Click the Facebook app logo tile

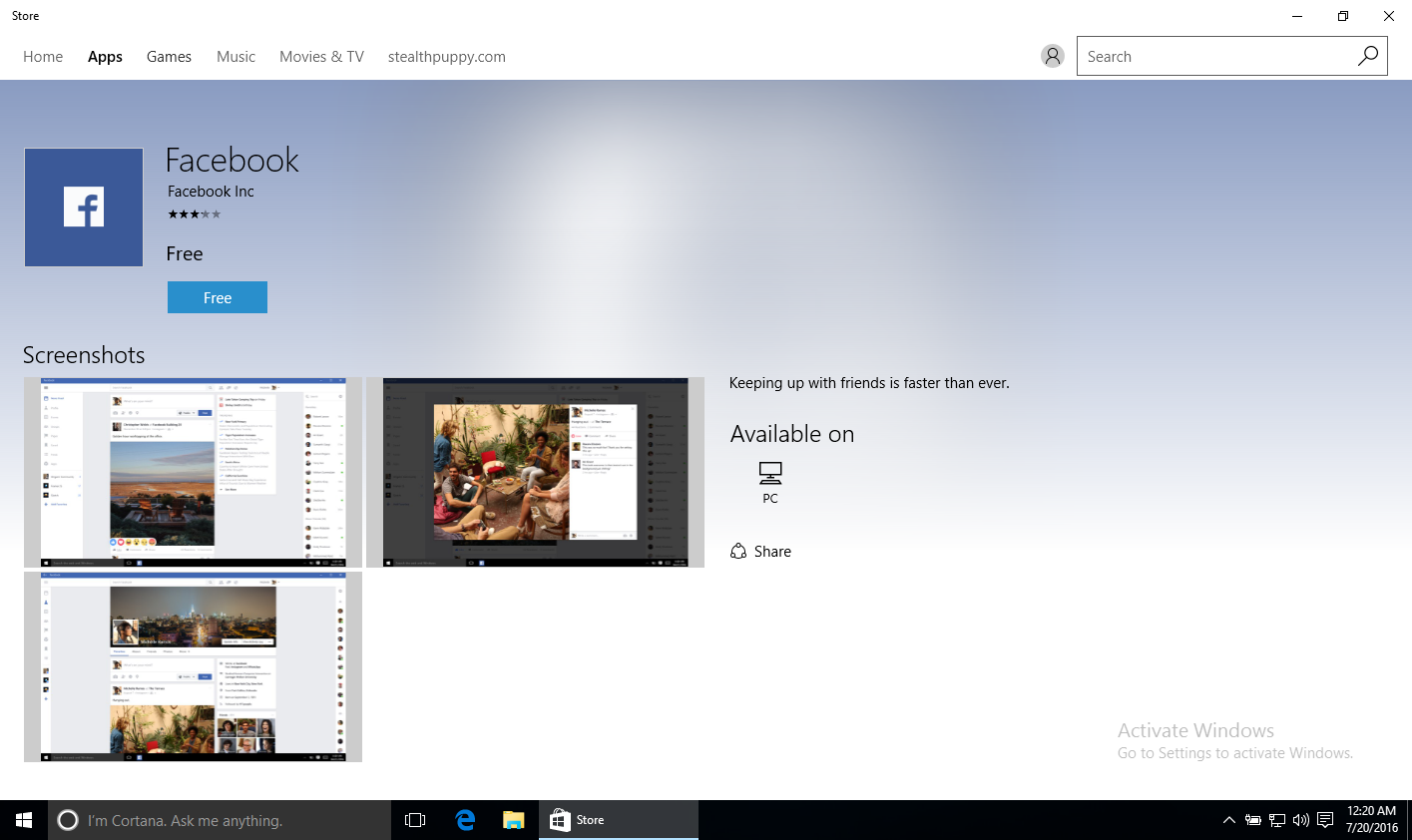tap(84, 208)
